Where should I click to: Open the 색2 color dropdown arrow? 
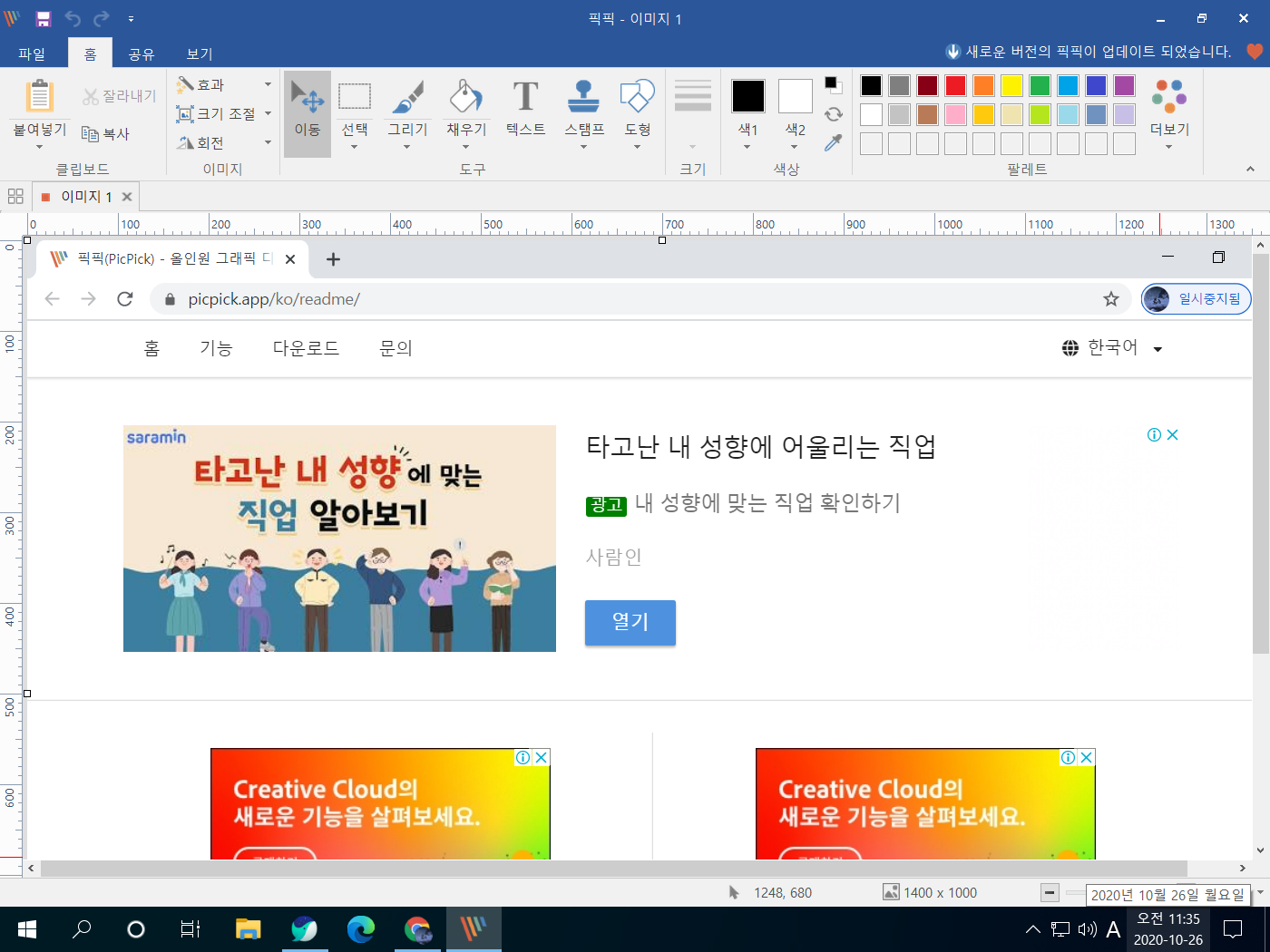point(795,147)
